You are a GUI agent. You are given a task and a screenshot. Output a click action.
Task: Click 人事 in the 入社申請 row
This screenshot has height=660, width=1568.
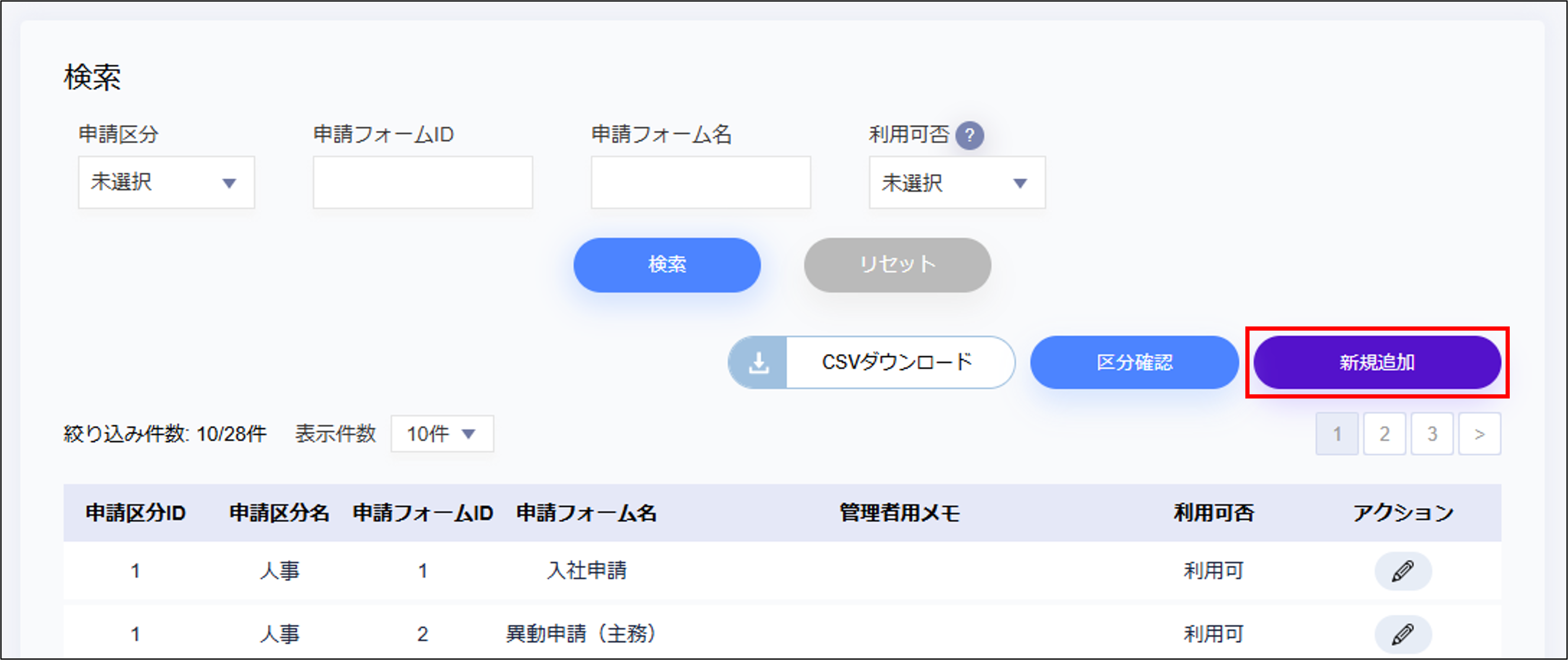279,571
